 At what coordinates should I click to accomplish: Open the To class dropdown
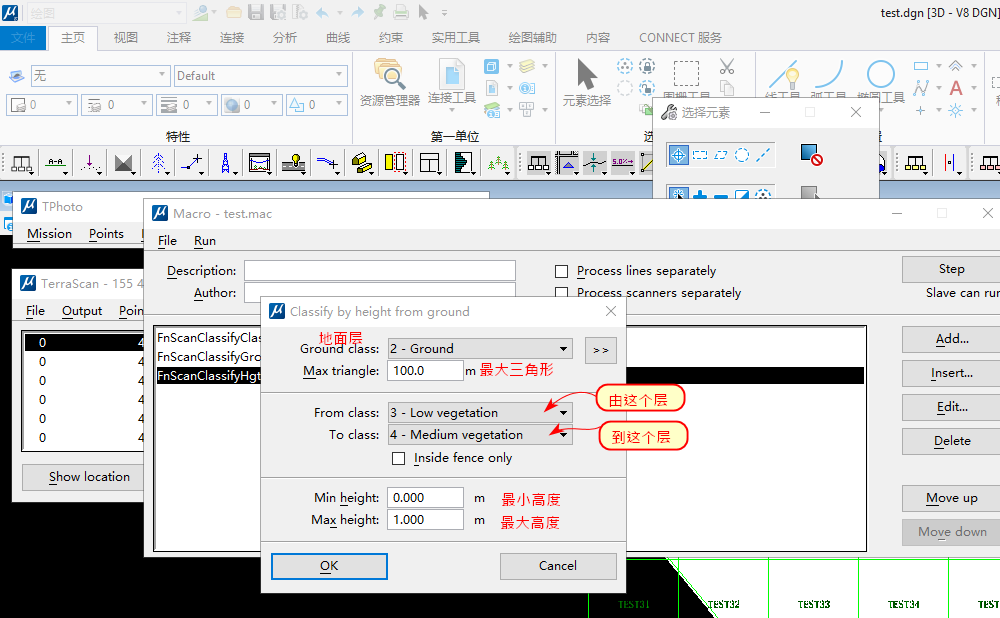tap(480, 435)
